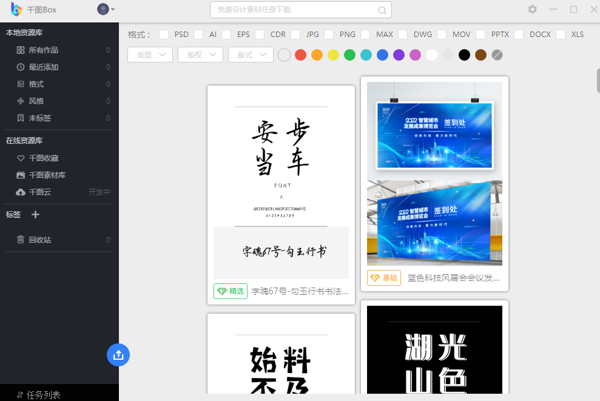600x401 pixels.
Task: Add a new tag with plus icon
Action: [35, 214]
